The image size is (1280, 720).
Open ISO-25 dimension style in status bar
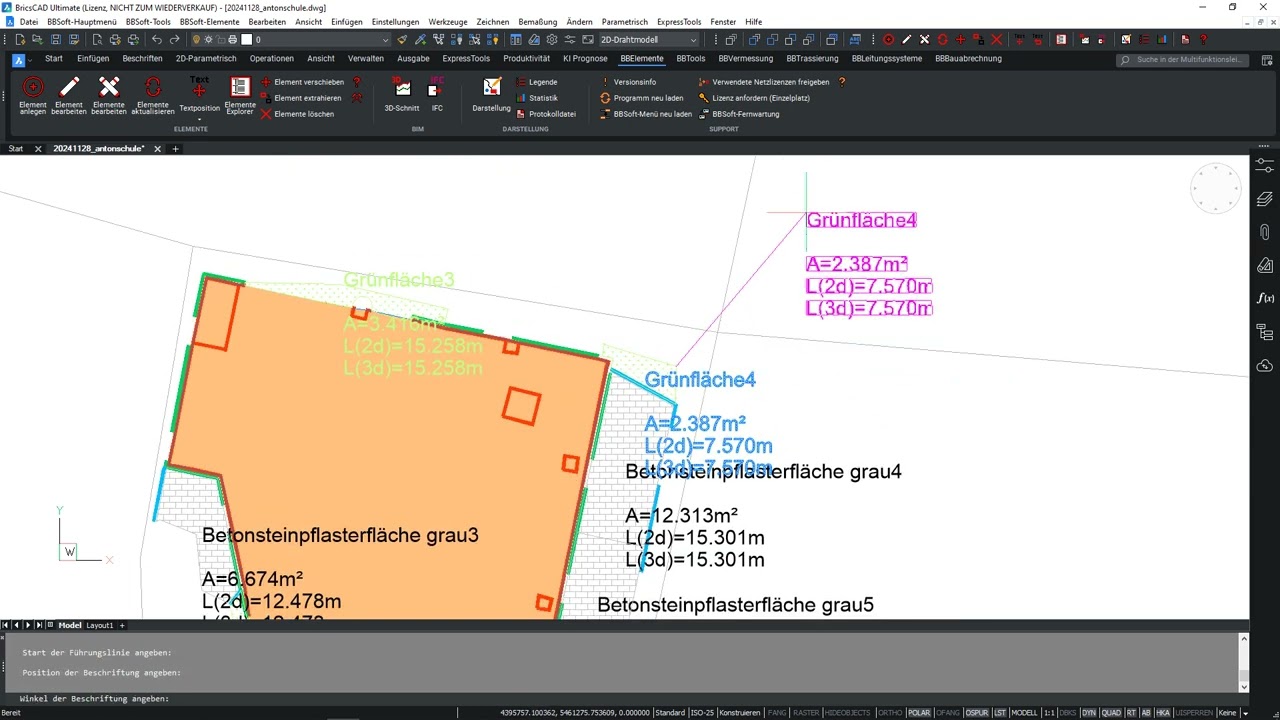pos(703,713)
